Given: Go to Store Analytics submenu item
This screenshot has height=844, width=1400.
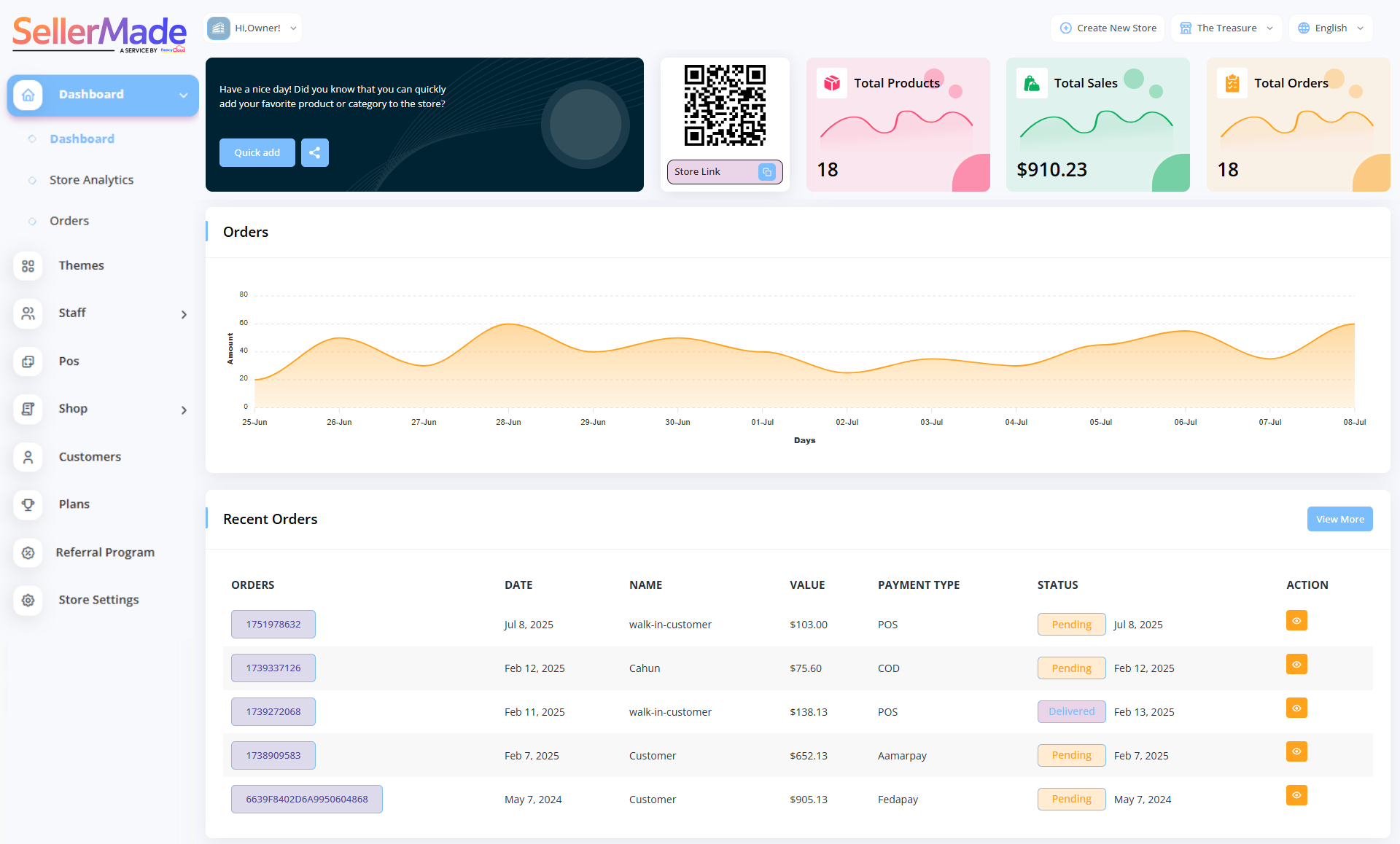Looking at the screenshot, I should (91, 180).
